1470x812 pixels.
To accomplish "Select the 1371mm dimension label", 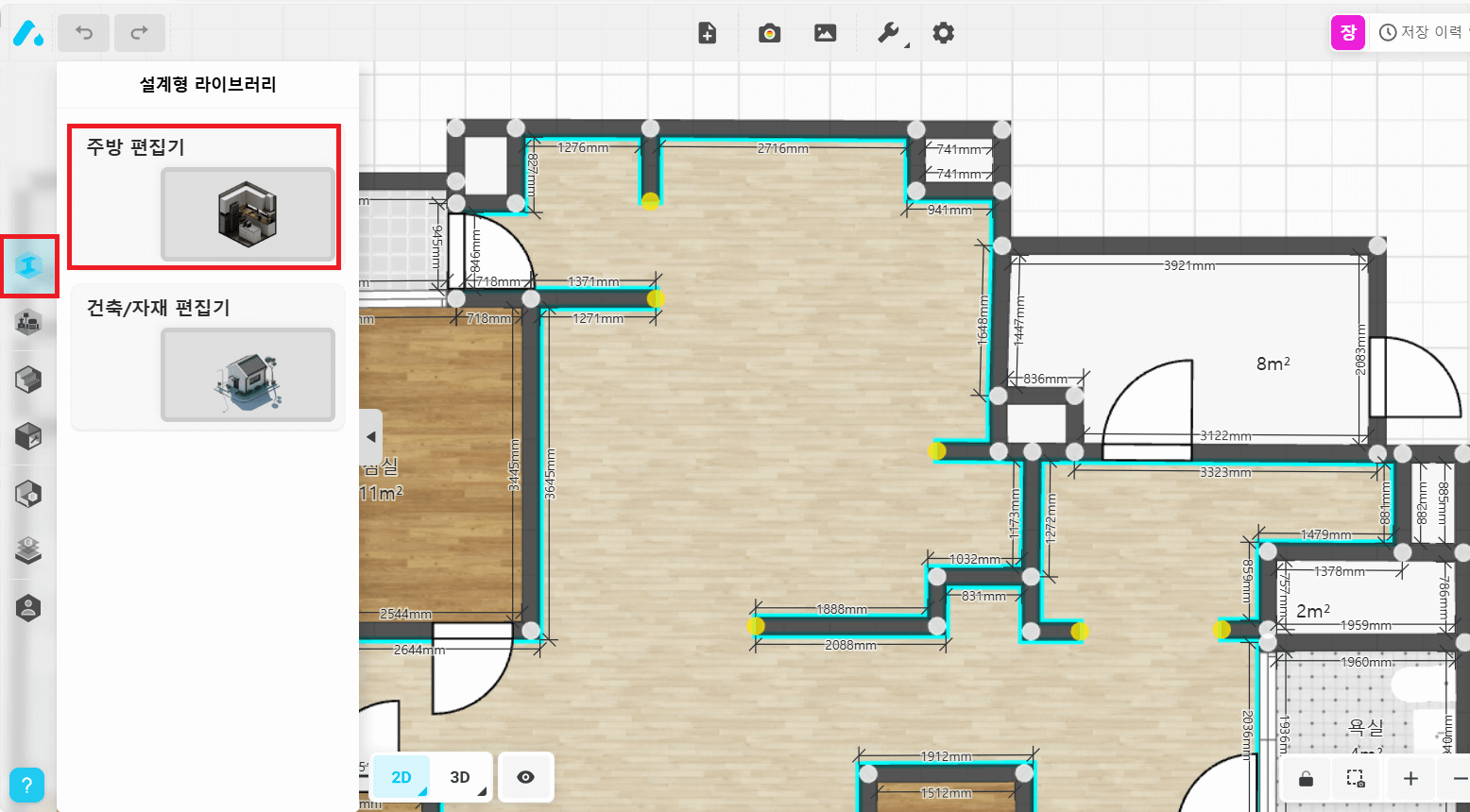I will click(x=593, y=281).
